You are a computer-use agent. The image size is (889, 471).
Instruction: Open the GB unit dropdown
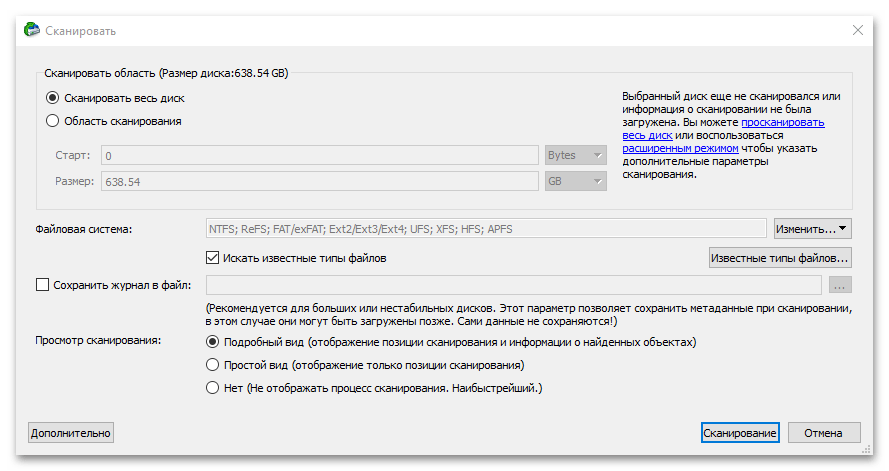(x=575, y=181)
